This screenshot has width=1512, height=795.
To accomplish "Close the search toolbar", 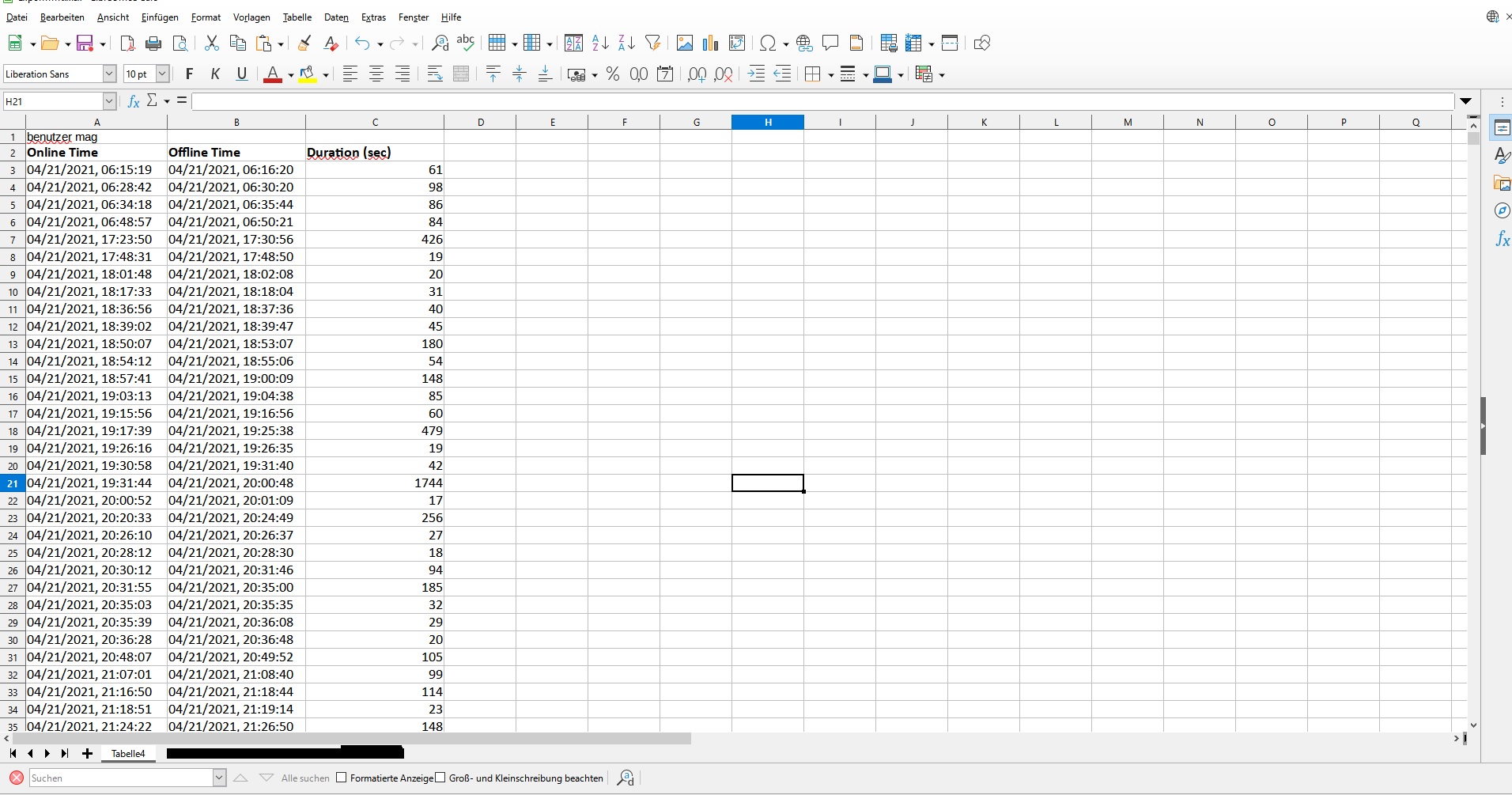I will 16,778.
